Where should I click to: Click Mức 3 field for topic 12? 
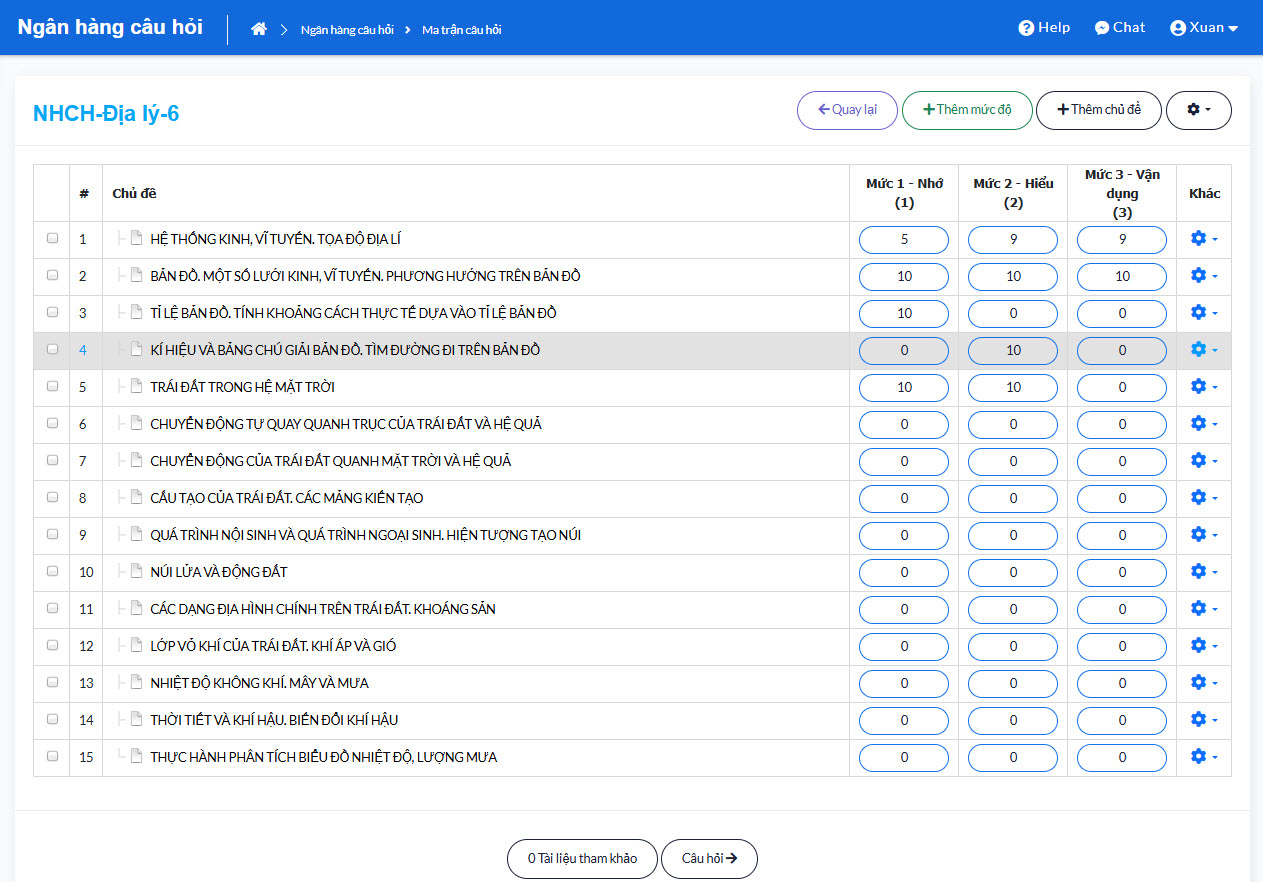(1122, 647)
